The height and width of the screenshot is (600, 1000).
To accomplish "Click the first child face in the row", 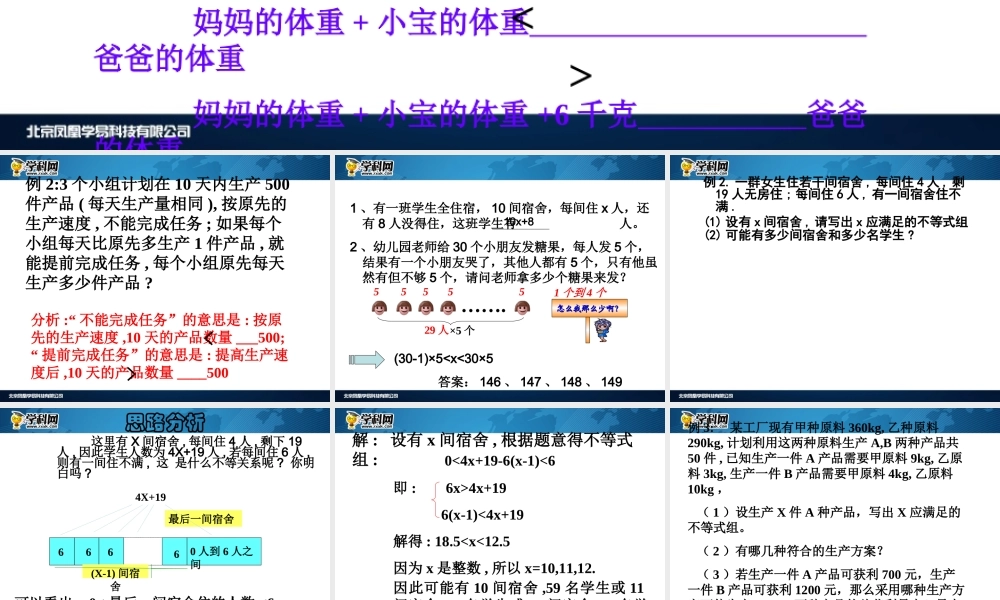I will 379,309.
